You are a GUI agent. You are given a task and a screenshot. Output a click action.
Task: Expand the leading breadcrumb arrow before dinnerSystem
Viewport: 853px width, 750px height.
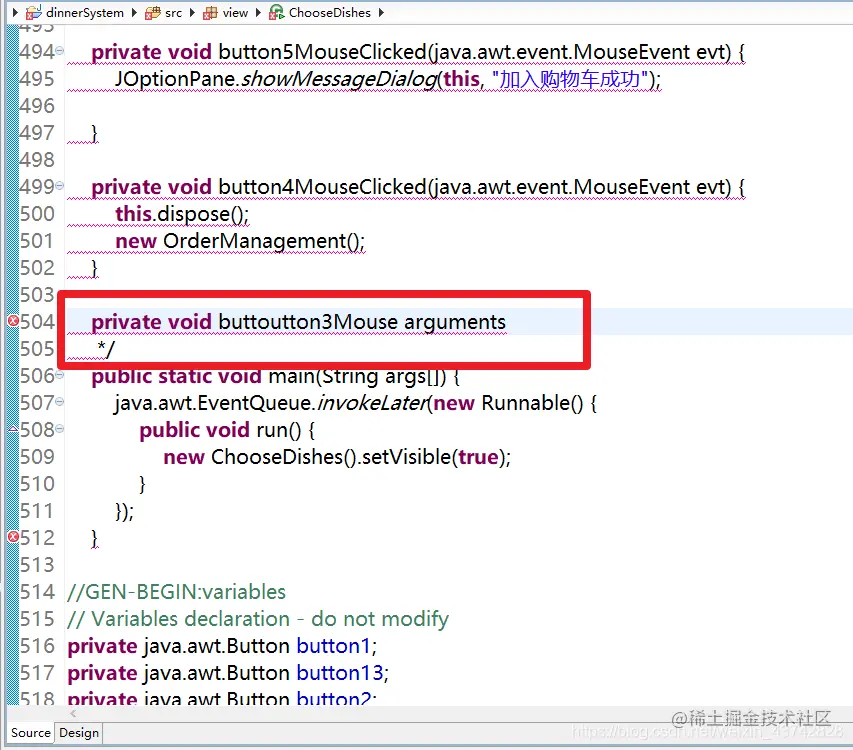point(15,12)
